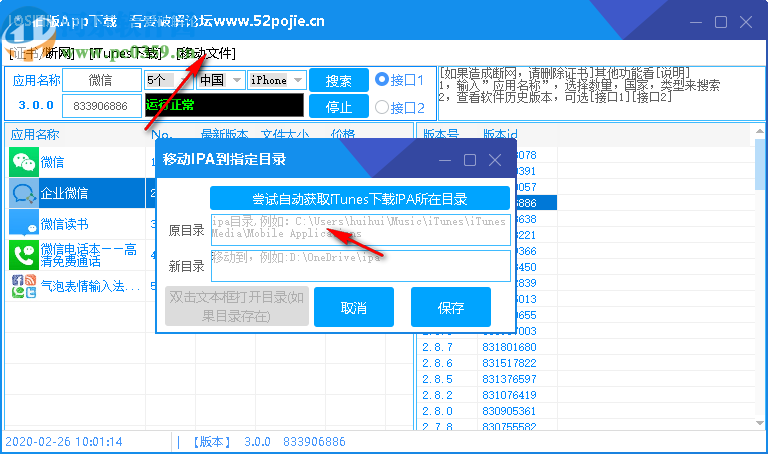Open the iTunes下载 menu

[125, 53]
